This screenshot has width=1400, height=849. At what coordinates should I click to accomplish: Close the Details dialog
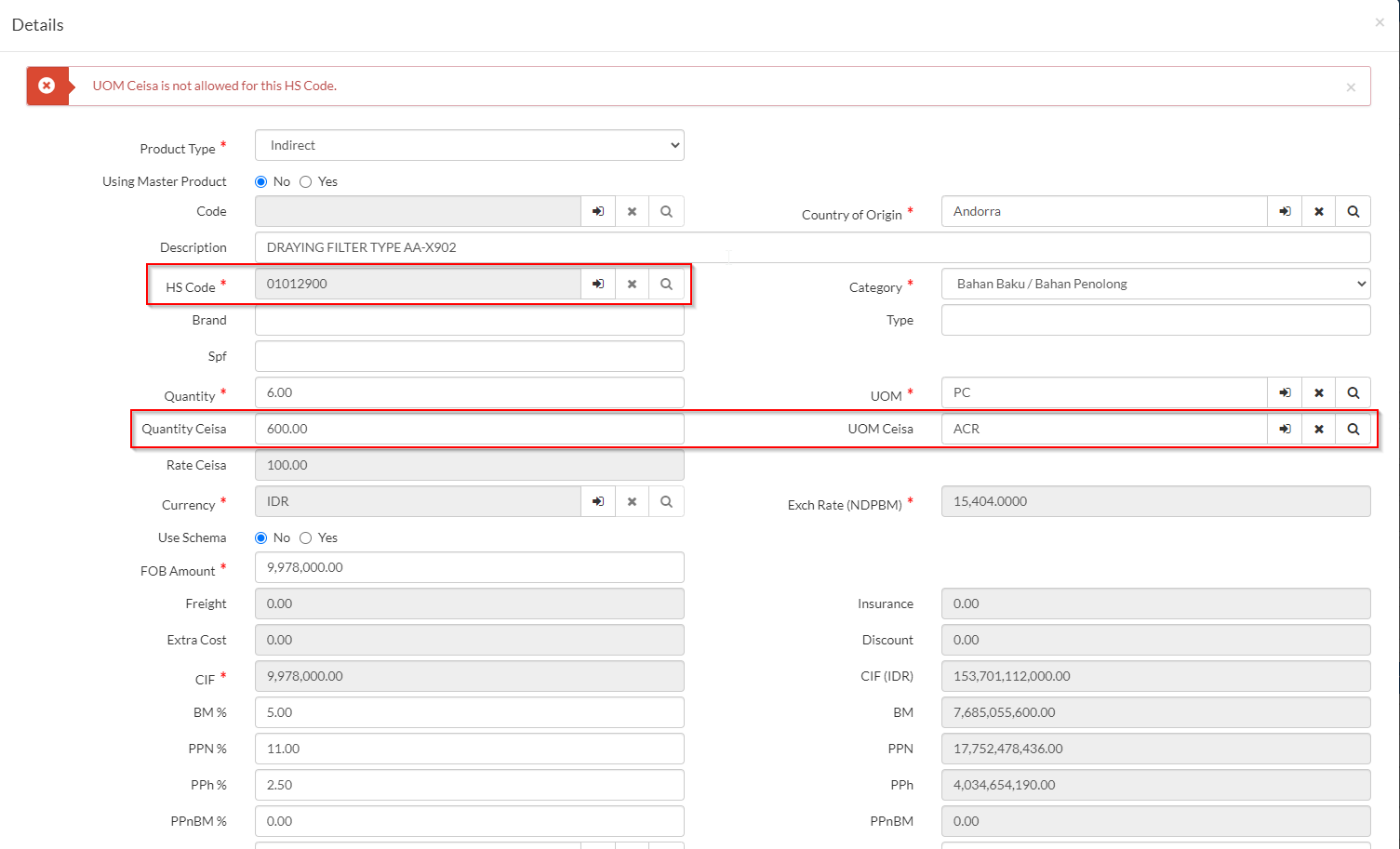1380,22
